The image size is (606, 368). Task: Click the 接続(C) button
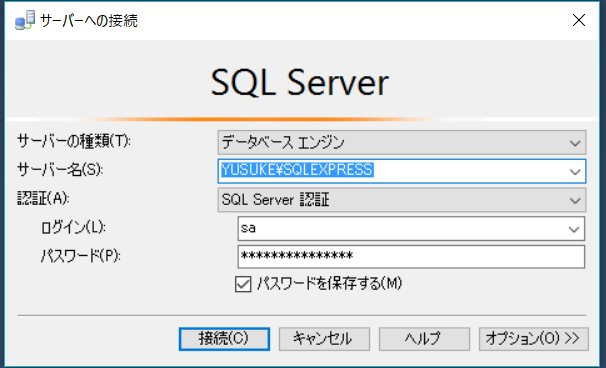point(224,339)
